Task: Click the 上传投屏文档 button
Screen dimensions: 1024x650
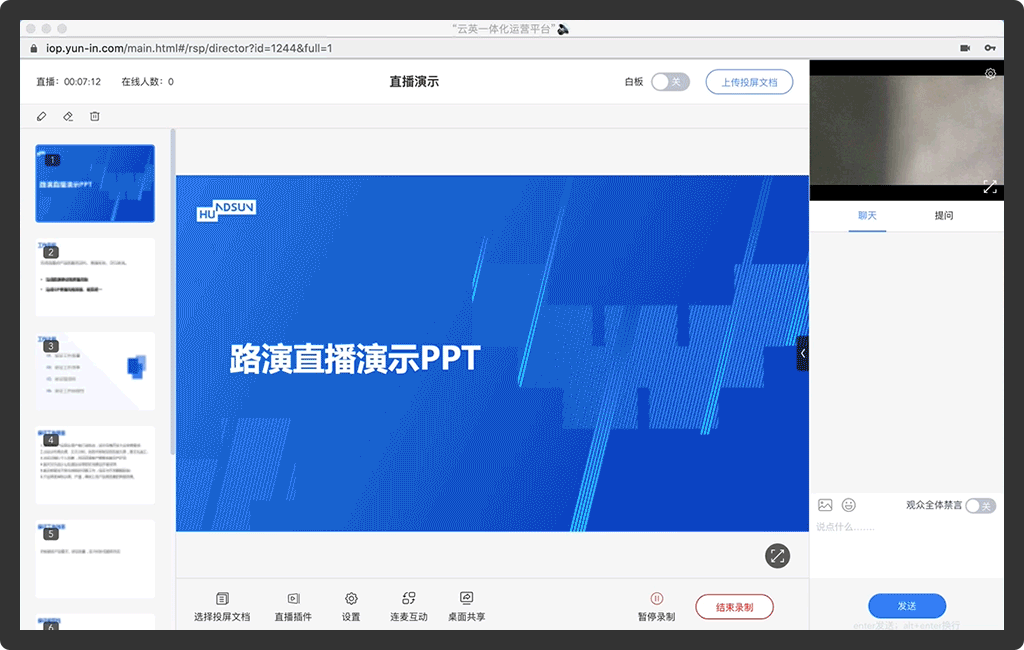Action: click(x=749, y=82)
